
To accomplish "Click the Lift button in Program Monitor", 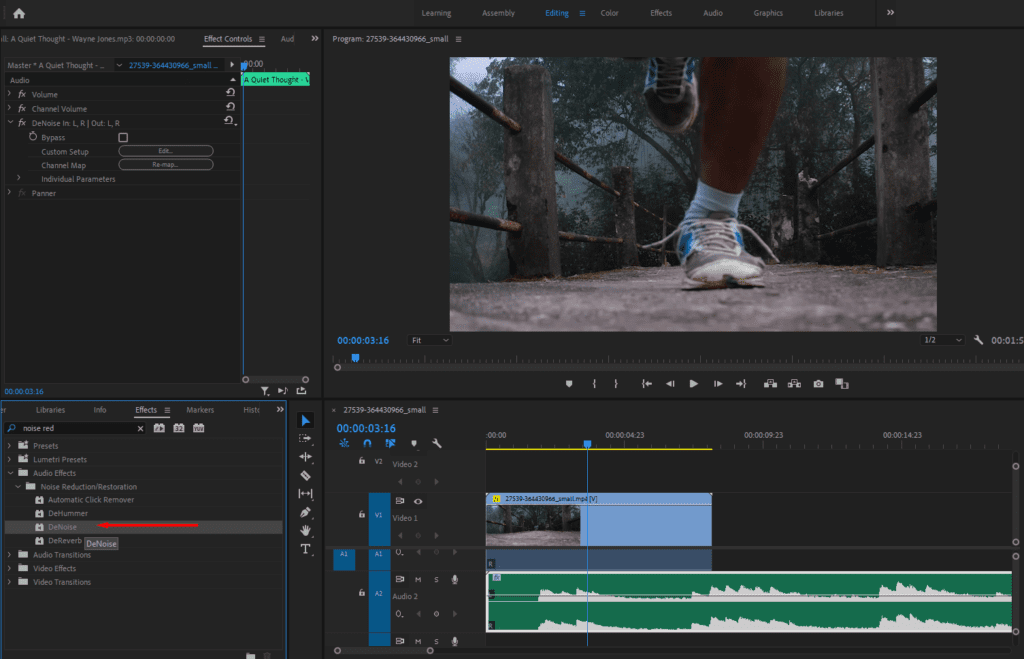I will click(771, 384).
